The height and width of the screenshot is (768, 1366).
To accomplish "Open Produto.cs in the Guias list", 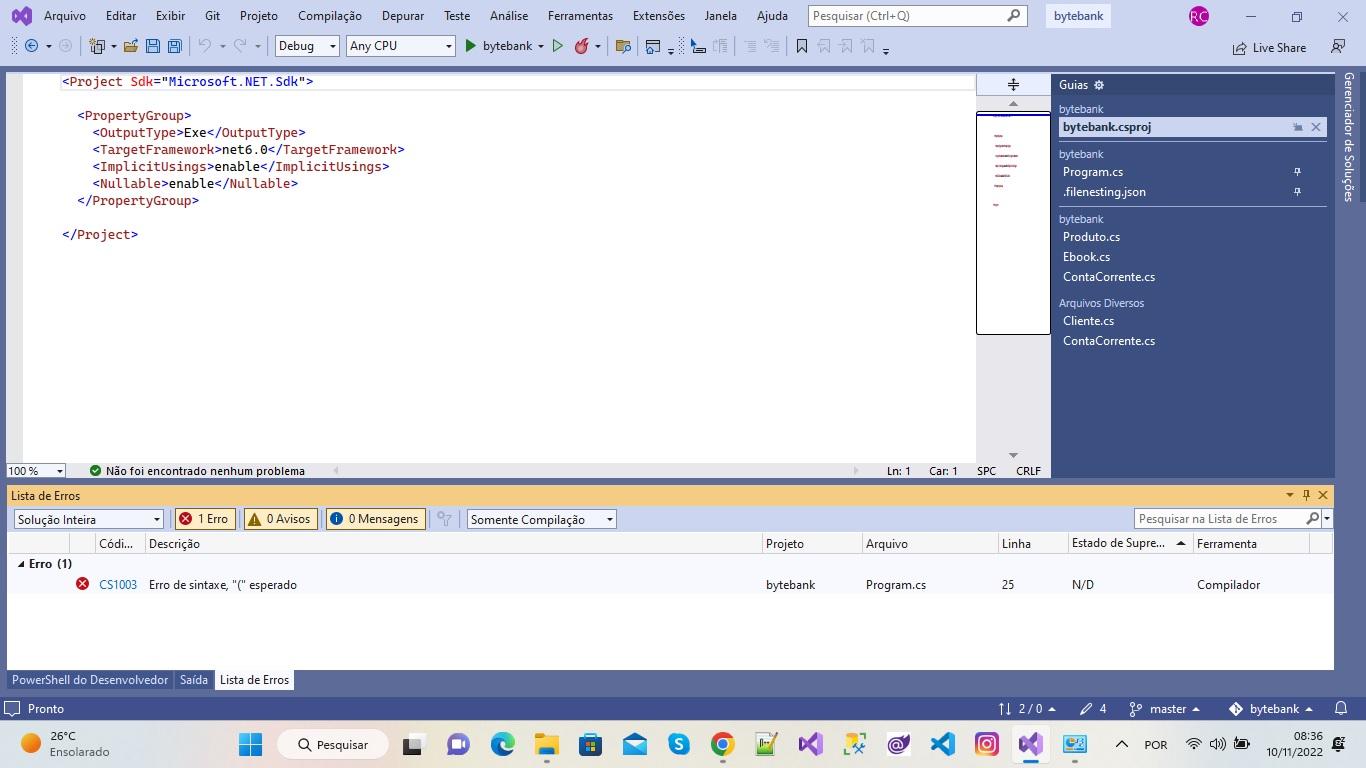I will click(x=1091, y=237).
